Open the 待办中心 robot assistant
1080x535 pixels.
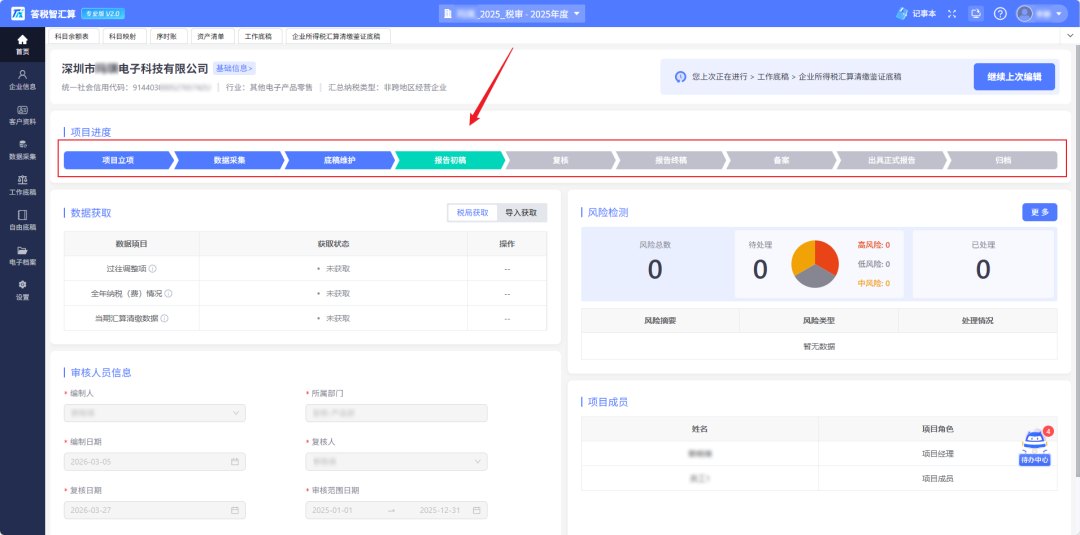(1035, 446)
